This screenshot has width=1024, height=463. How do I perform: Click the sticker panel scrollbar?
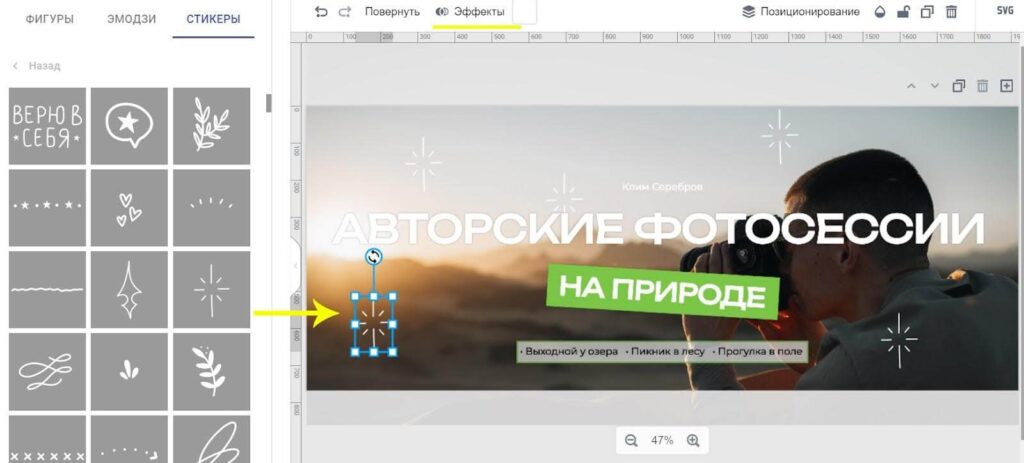(268, 103)
